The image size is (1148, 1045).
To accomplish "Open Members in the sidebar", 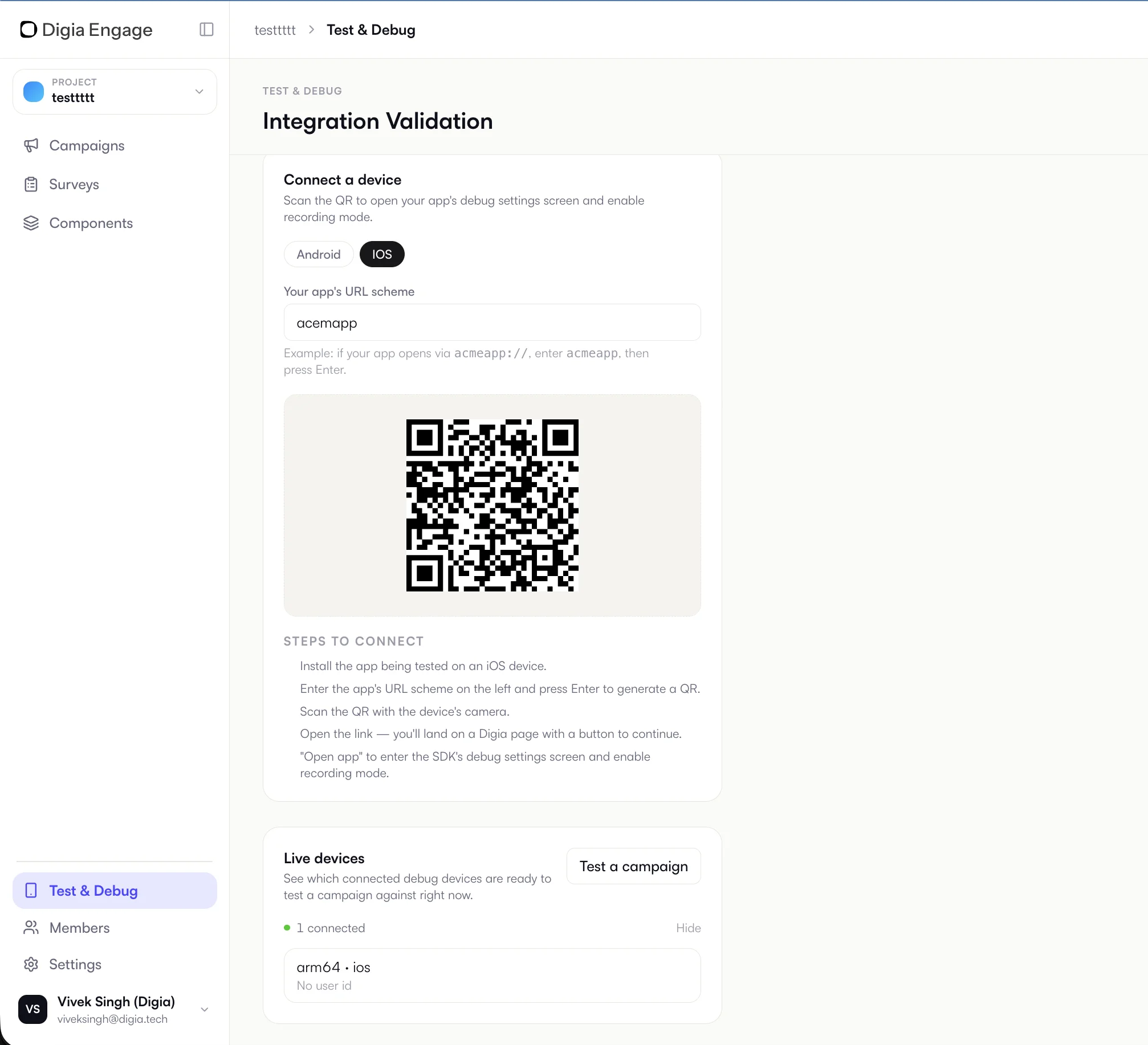I will pyautogui.click(x=115, y=928).
